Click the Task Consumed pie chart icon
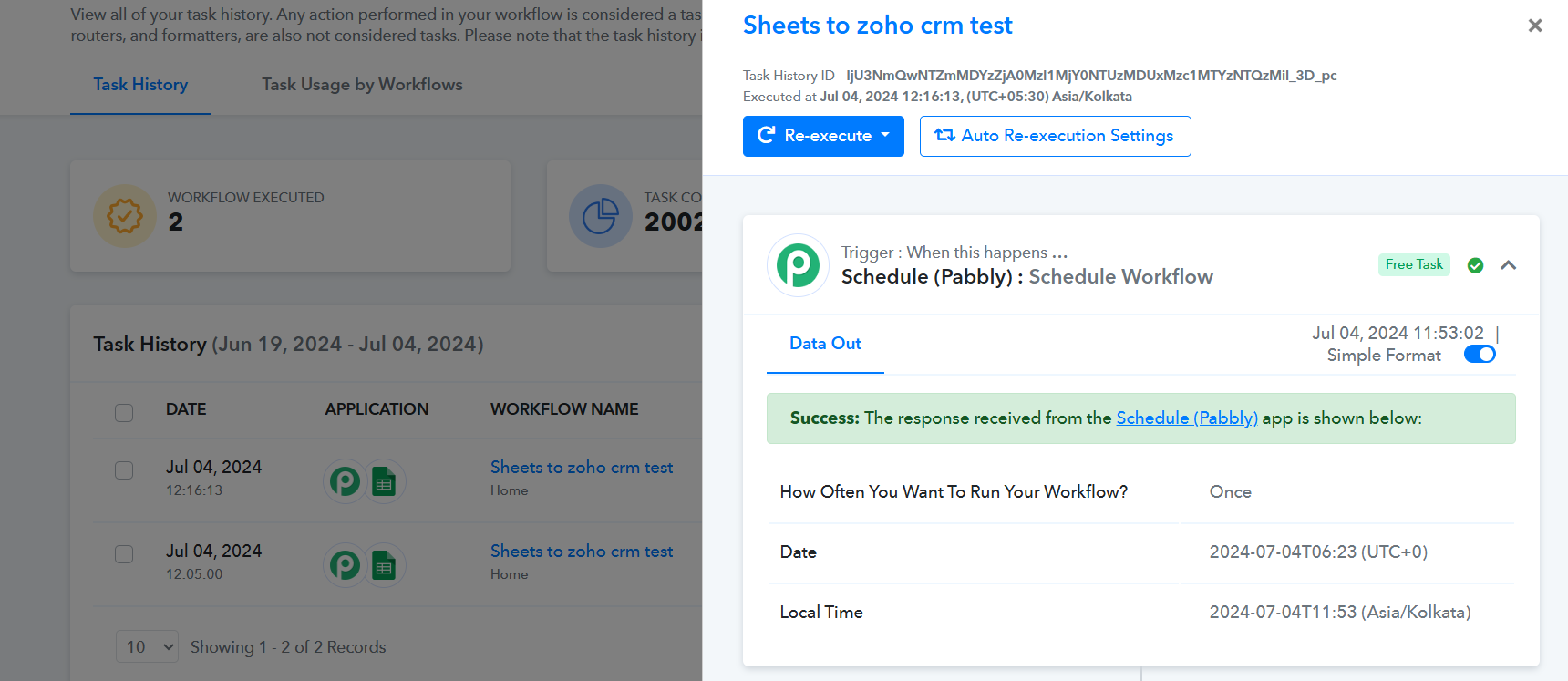 pyautogui.click(x=601, y=216)
